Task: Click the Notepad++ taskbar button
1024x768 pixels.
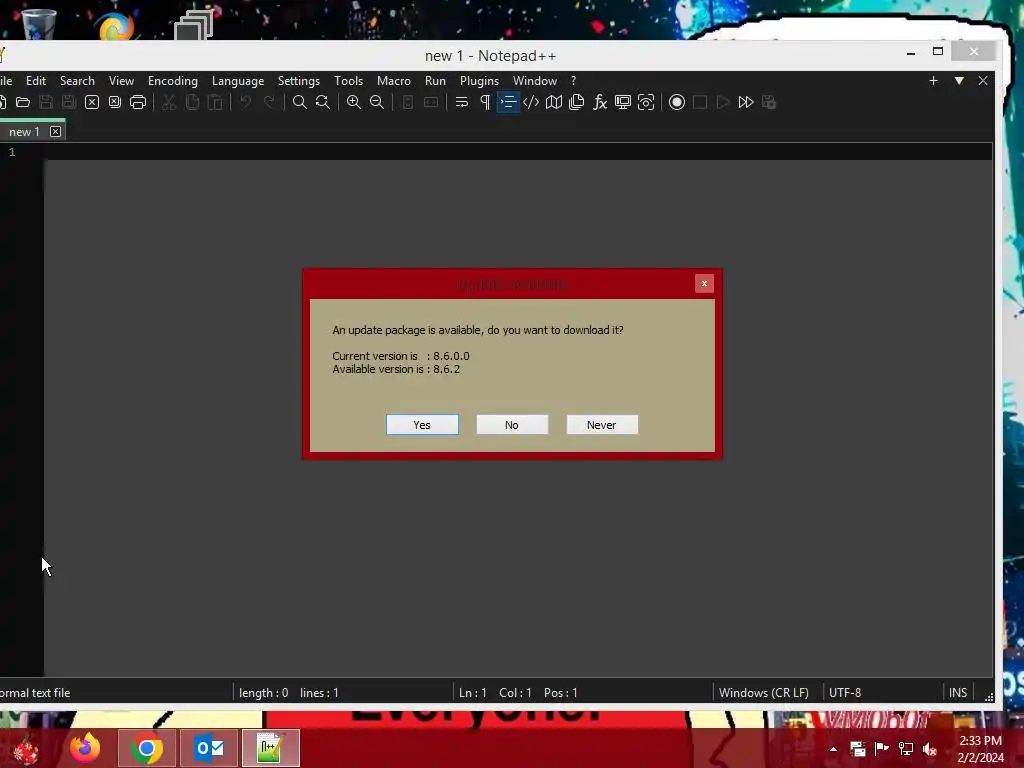Action: [270, 748]
